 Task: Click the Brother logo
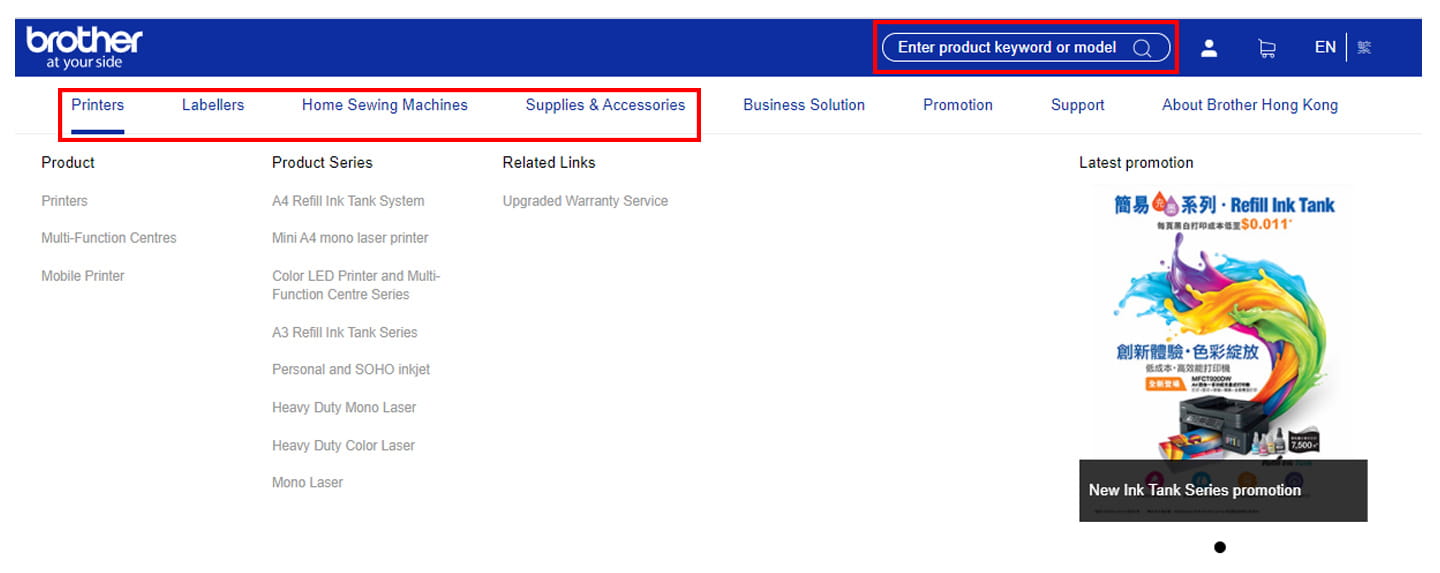click(85, 48)
